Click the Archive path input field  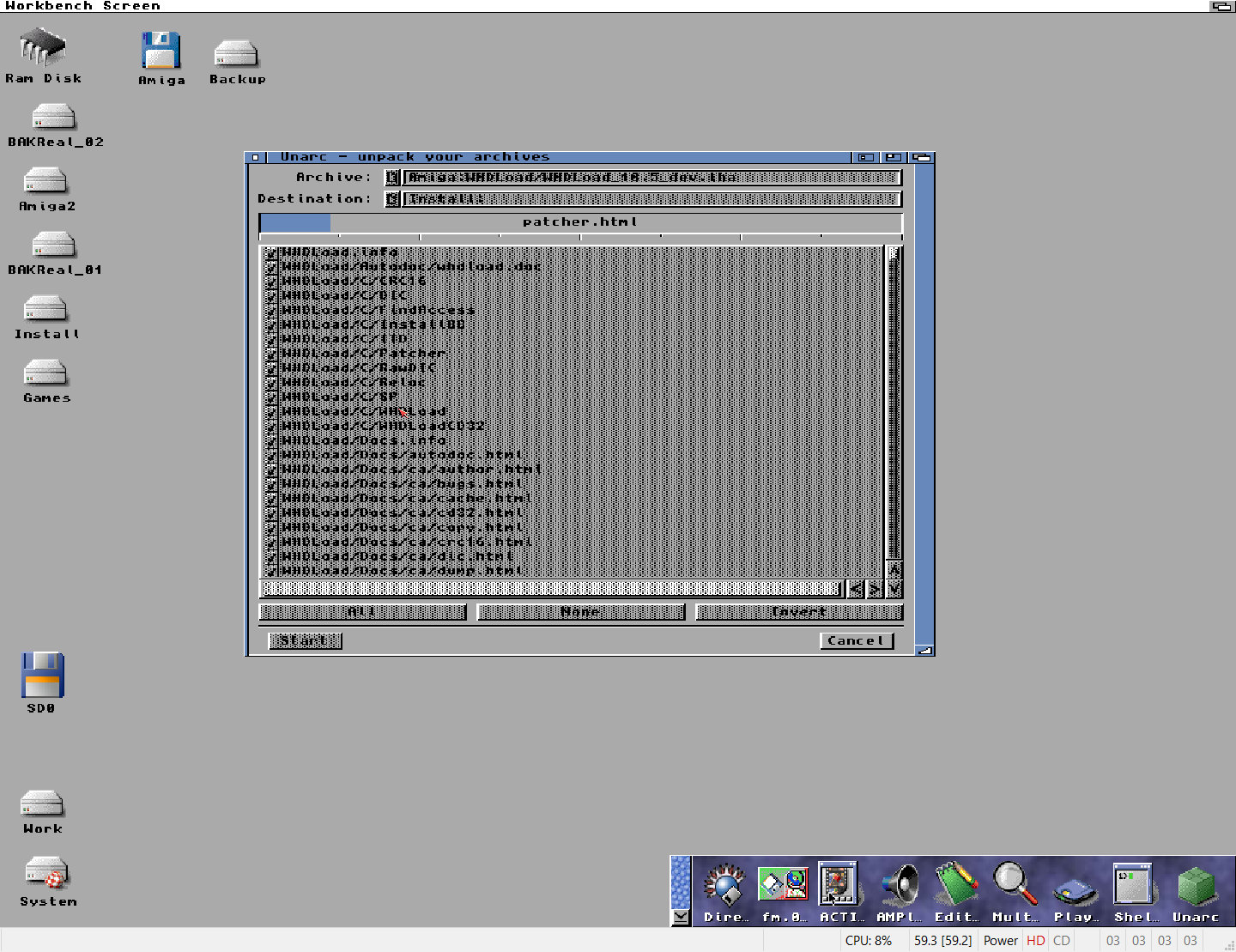click(651, 178)
